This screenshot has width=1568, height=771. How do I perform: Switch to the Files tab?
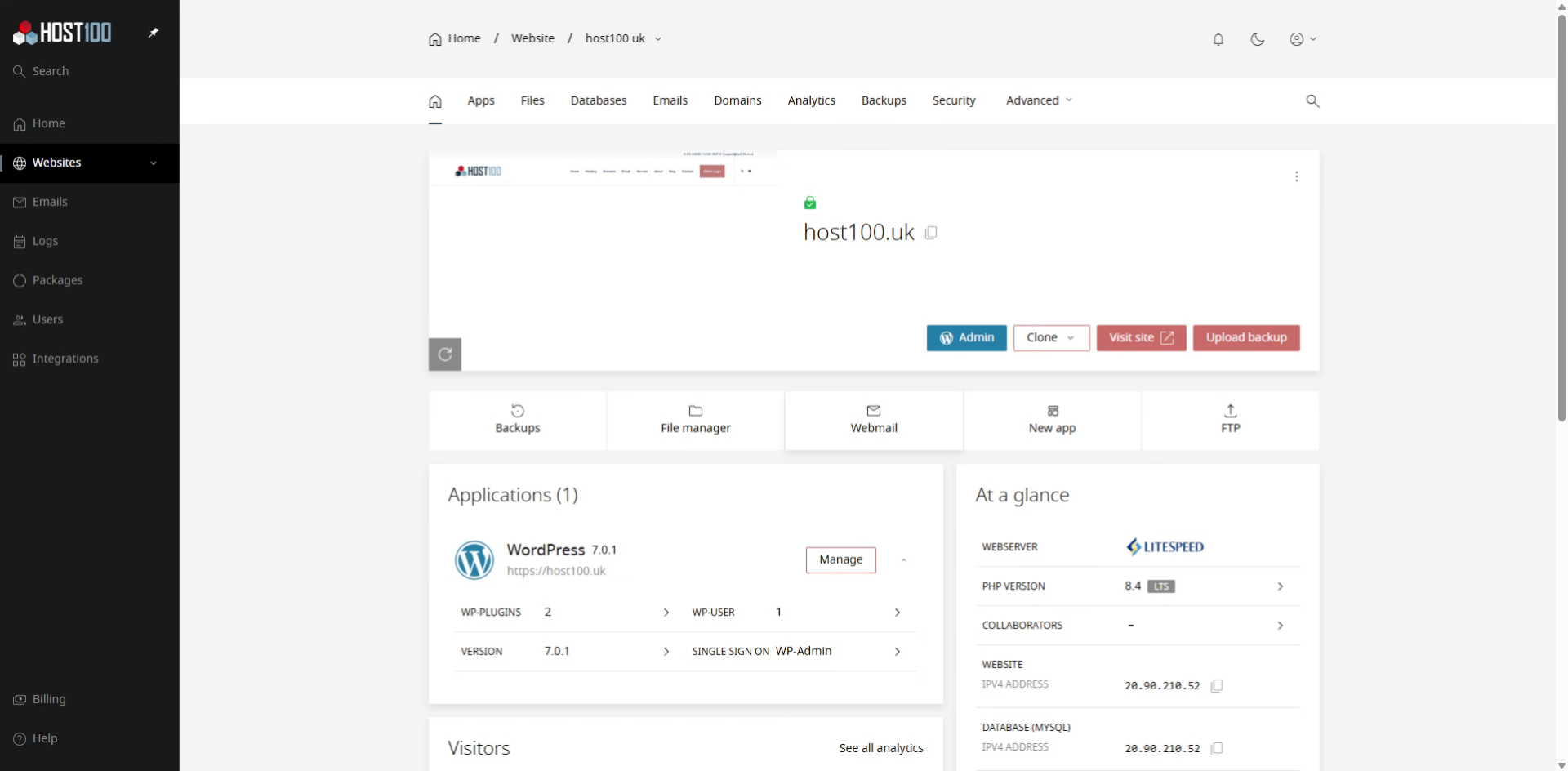(x=532, y=100)
